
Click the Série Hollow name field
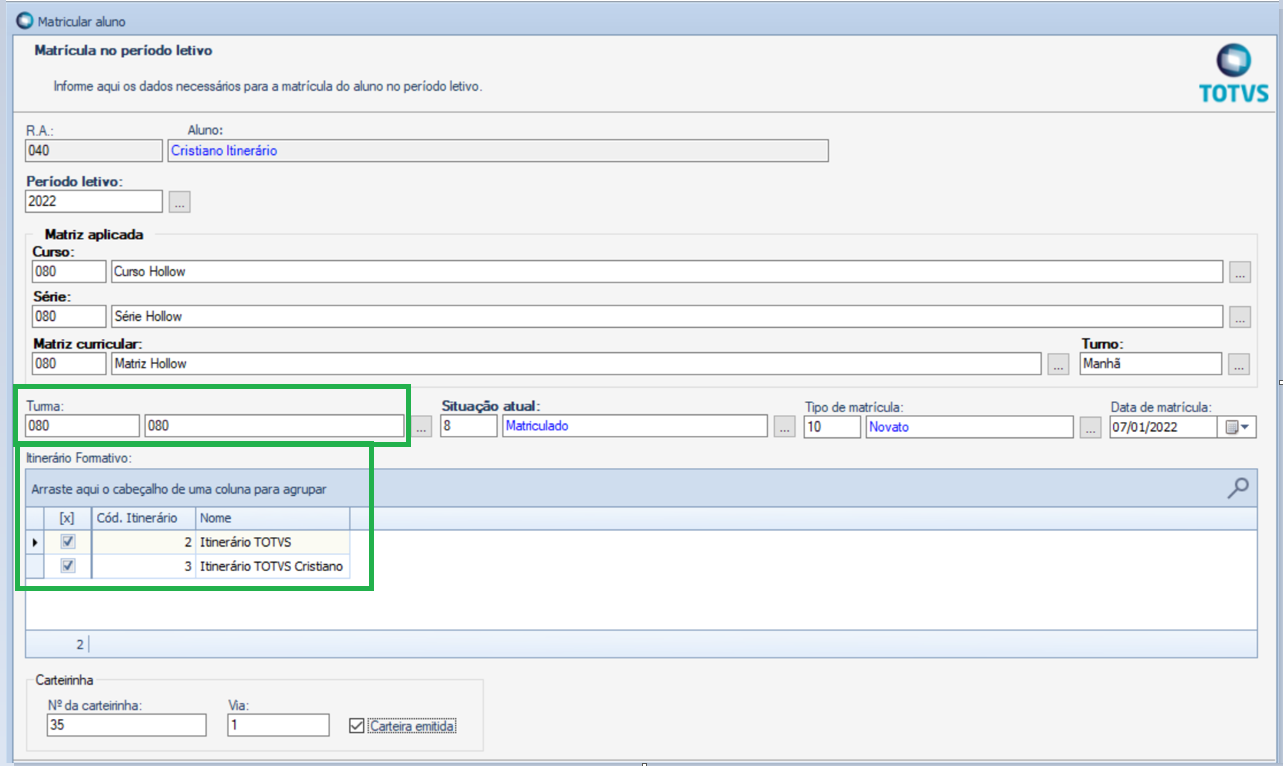coord(667,316)
